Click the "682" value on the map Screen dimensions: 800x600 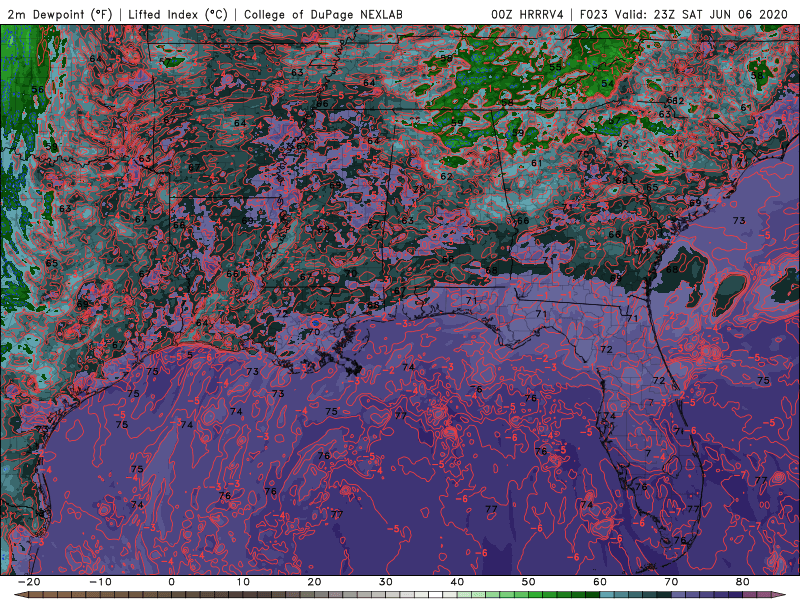(675, 101)
